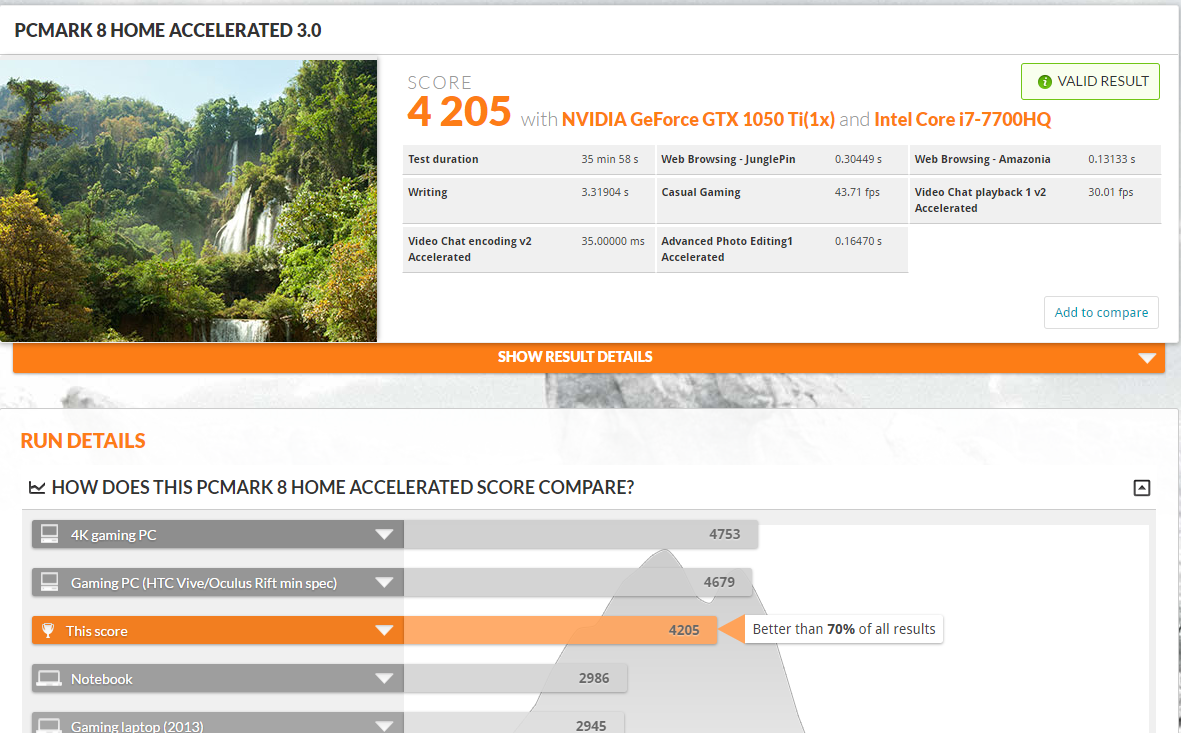Expand the Notebook row arrow
The width and height of the screenshot is (1181, 733).
tap(384, 679)
